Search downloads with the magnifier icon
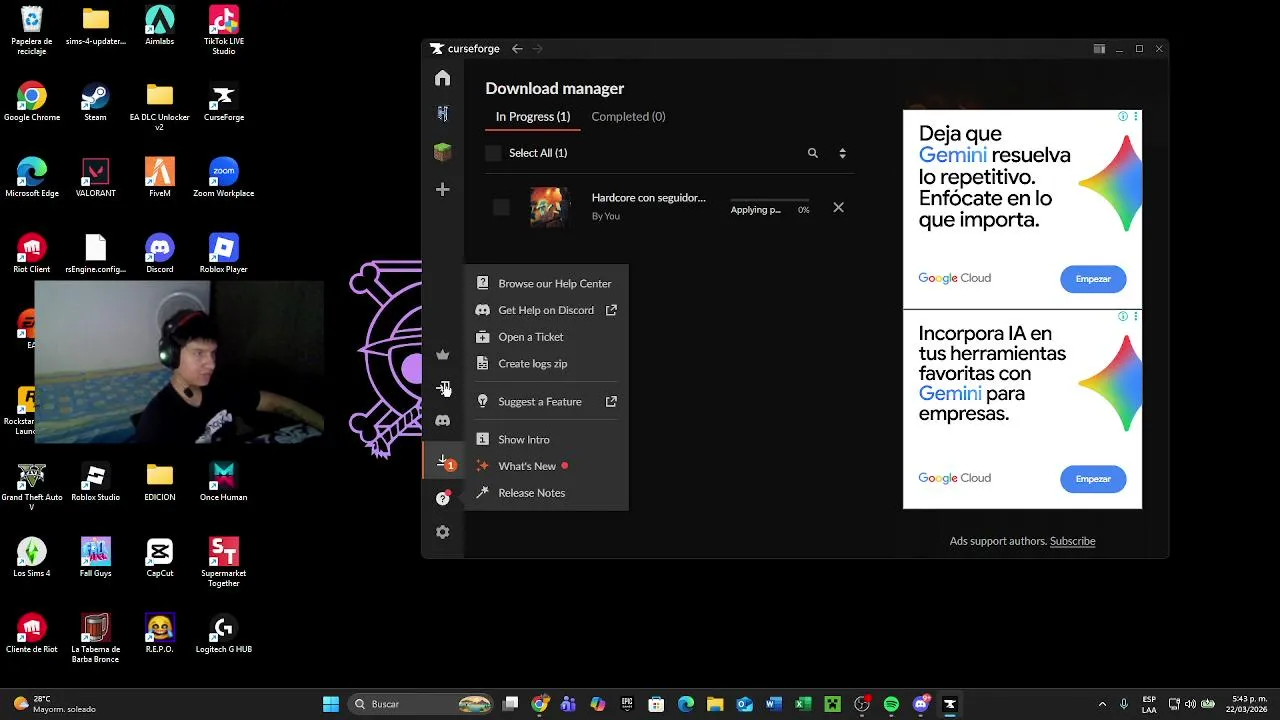The width and height of the screenshot is (1280, 720). [x=813, y=153]
